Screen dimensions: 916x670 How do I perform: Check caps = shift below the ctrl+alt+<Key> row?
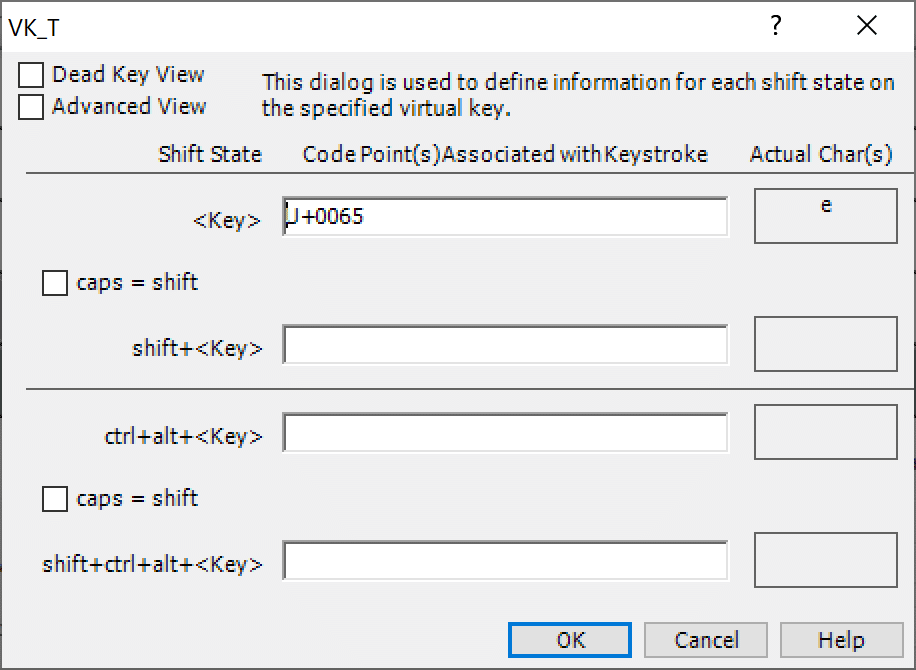pyautogui.click(x=56, y=499)
